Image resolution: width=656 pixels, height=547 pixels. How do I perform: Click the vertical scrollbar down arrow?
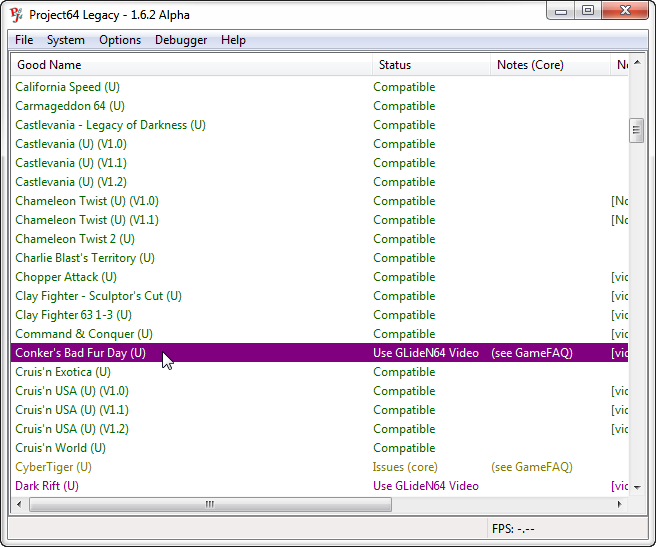point(637,487)
